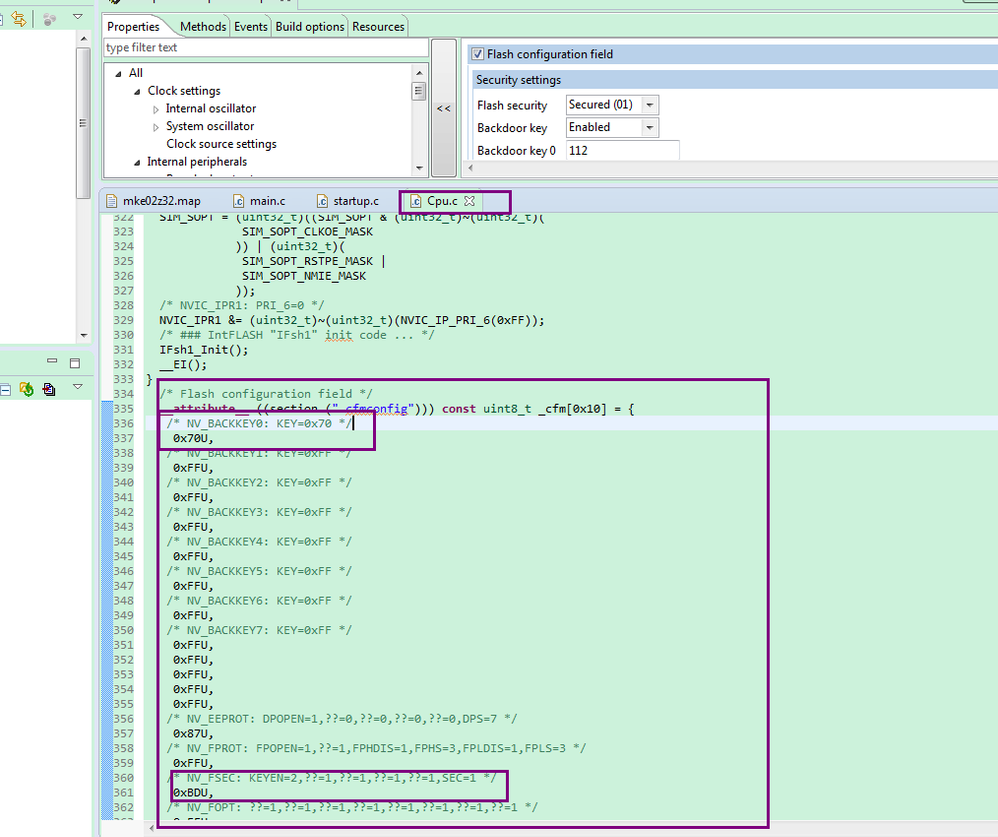Minimize the lower-left panel
The width and height of the screenshot is (998, 837).
point(52,361)
